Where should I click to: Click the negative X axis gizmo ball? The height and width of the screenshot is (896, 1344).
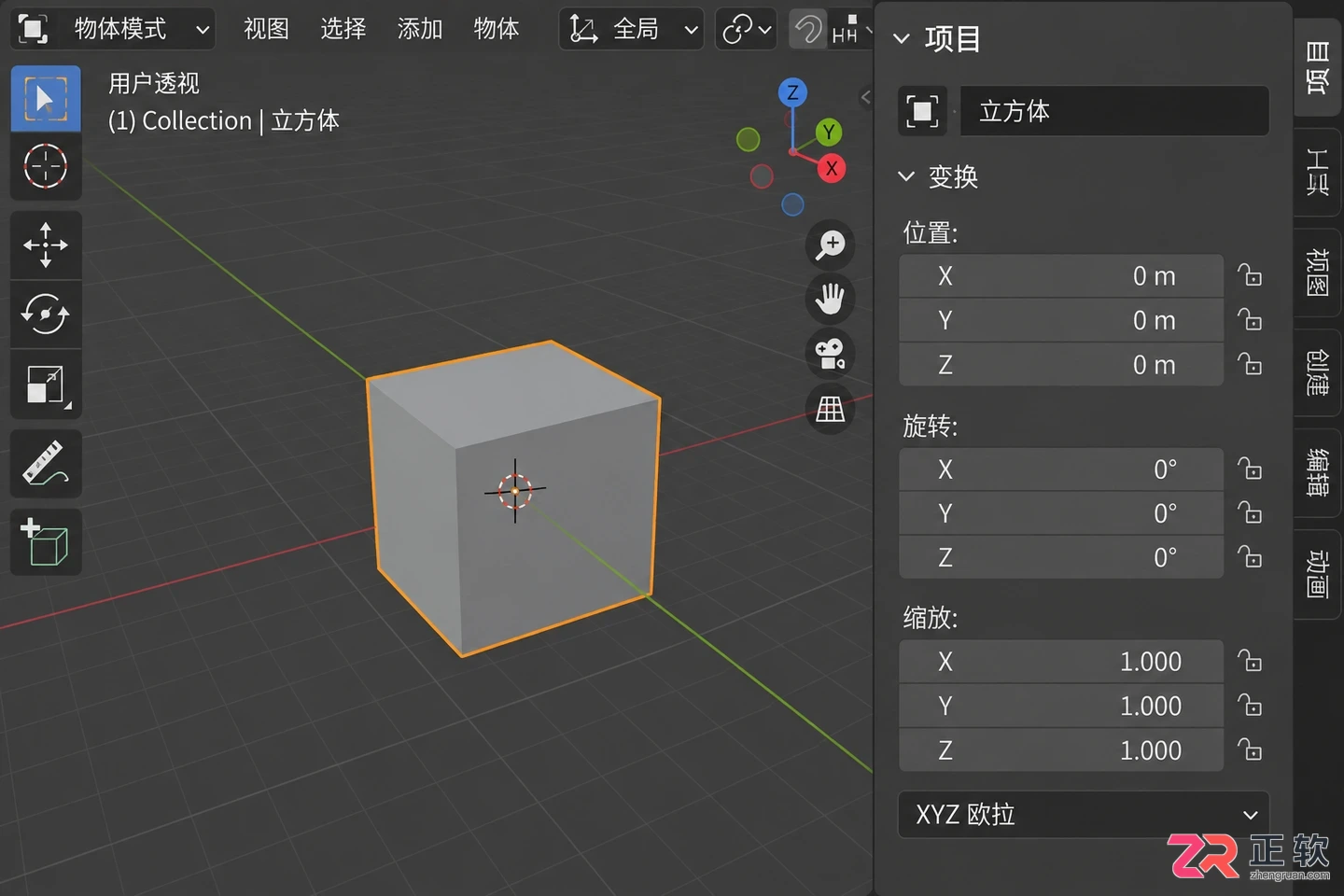pyautogui.click(x=762, y=176)
